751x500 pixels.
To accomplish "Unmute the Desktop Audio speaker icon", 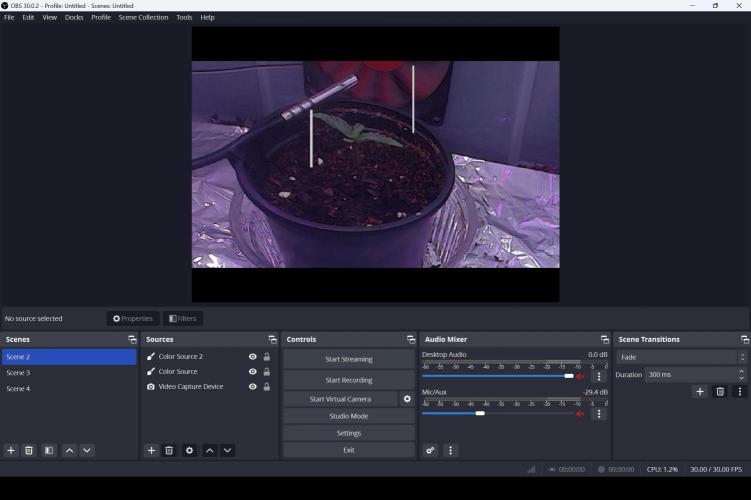I will tap(580, 376).
